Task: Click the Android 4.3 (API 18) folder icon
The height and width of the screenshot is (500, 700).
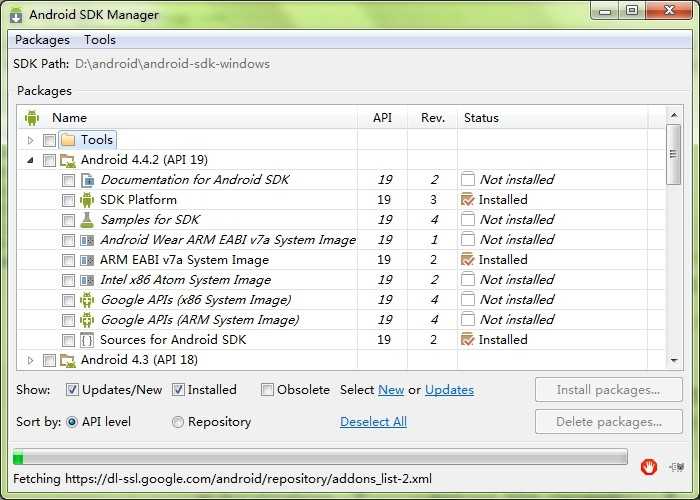Action: coord(68,360)
